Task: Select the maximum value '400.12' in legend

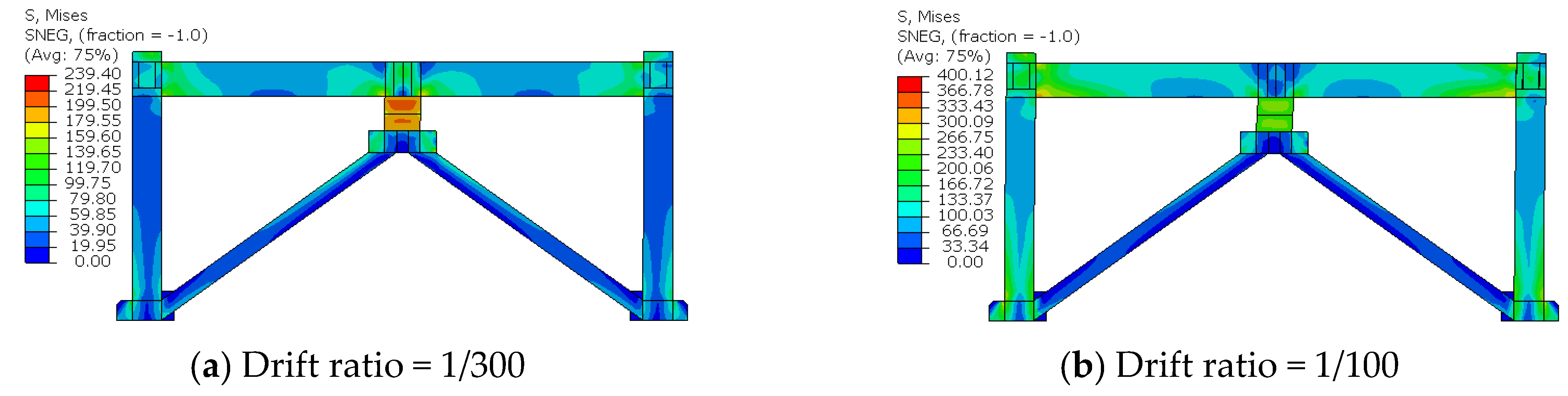Action: coord(965,75)
